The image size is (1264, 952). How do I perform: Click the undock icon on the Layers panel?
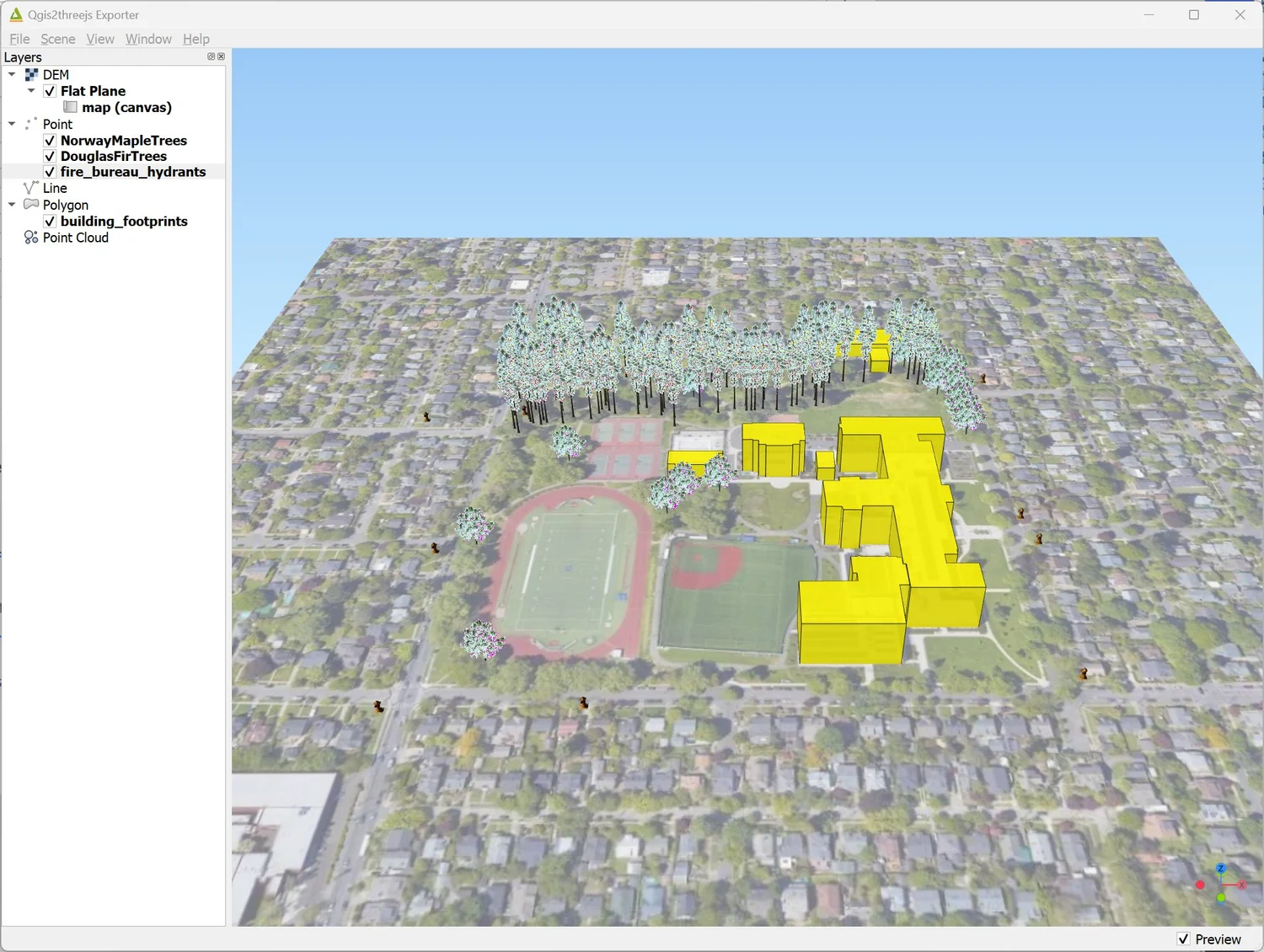211,56
